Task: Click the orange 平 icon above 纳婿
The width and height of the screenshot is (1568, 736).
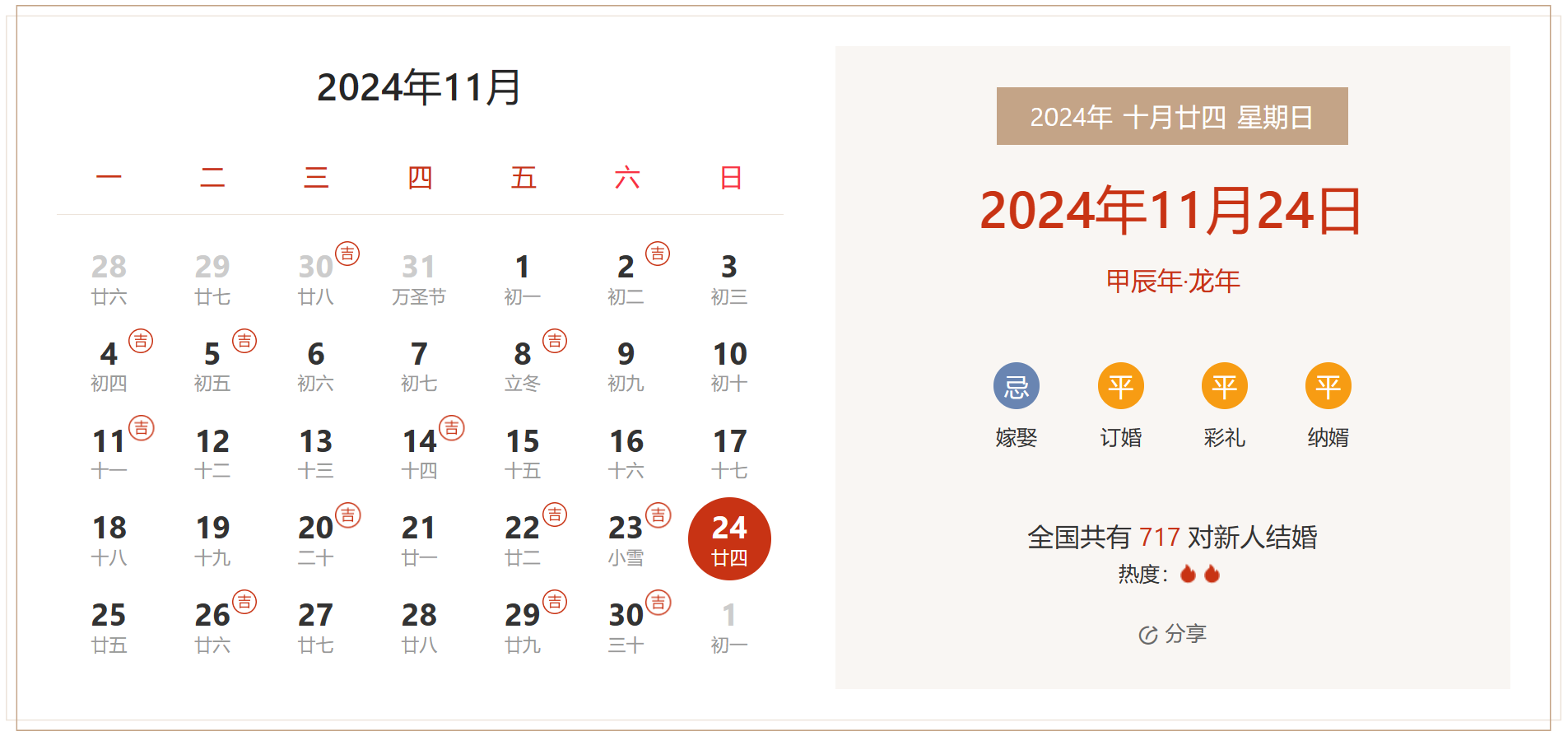Action: point(1328,386)
